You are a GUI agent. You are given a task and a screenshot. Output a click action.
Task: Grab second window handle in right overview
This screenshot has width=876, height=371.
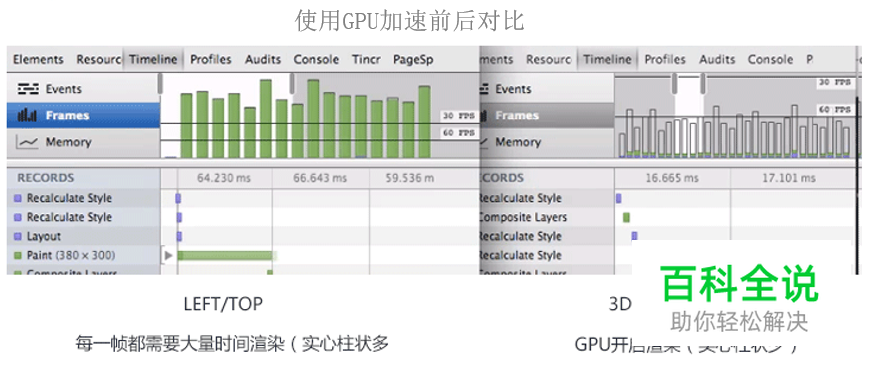[703, 84]
